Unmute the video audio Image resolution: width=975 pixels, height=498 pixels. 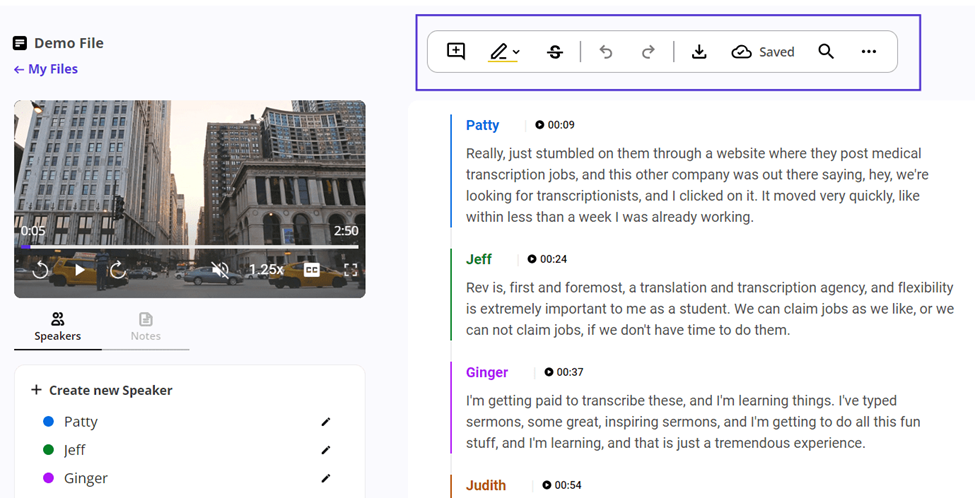click(x=219, y=270)
